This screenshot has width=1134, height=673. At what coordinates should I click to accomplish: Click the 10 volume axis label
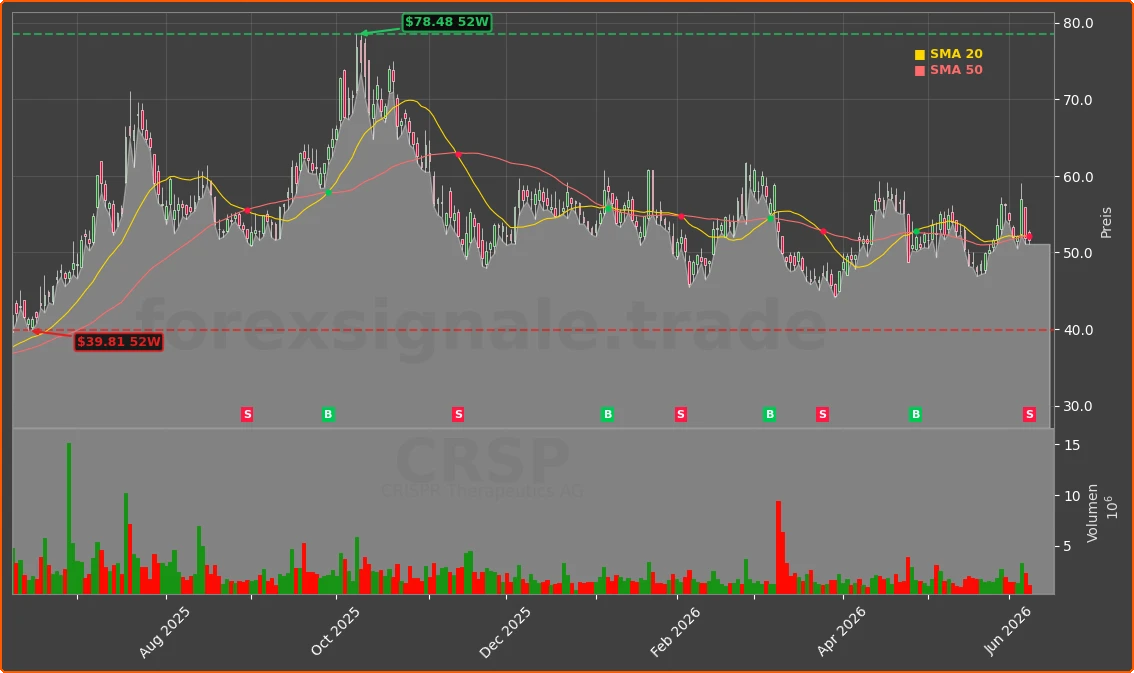1072,496
